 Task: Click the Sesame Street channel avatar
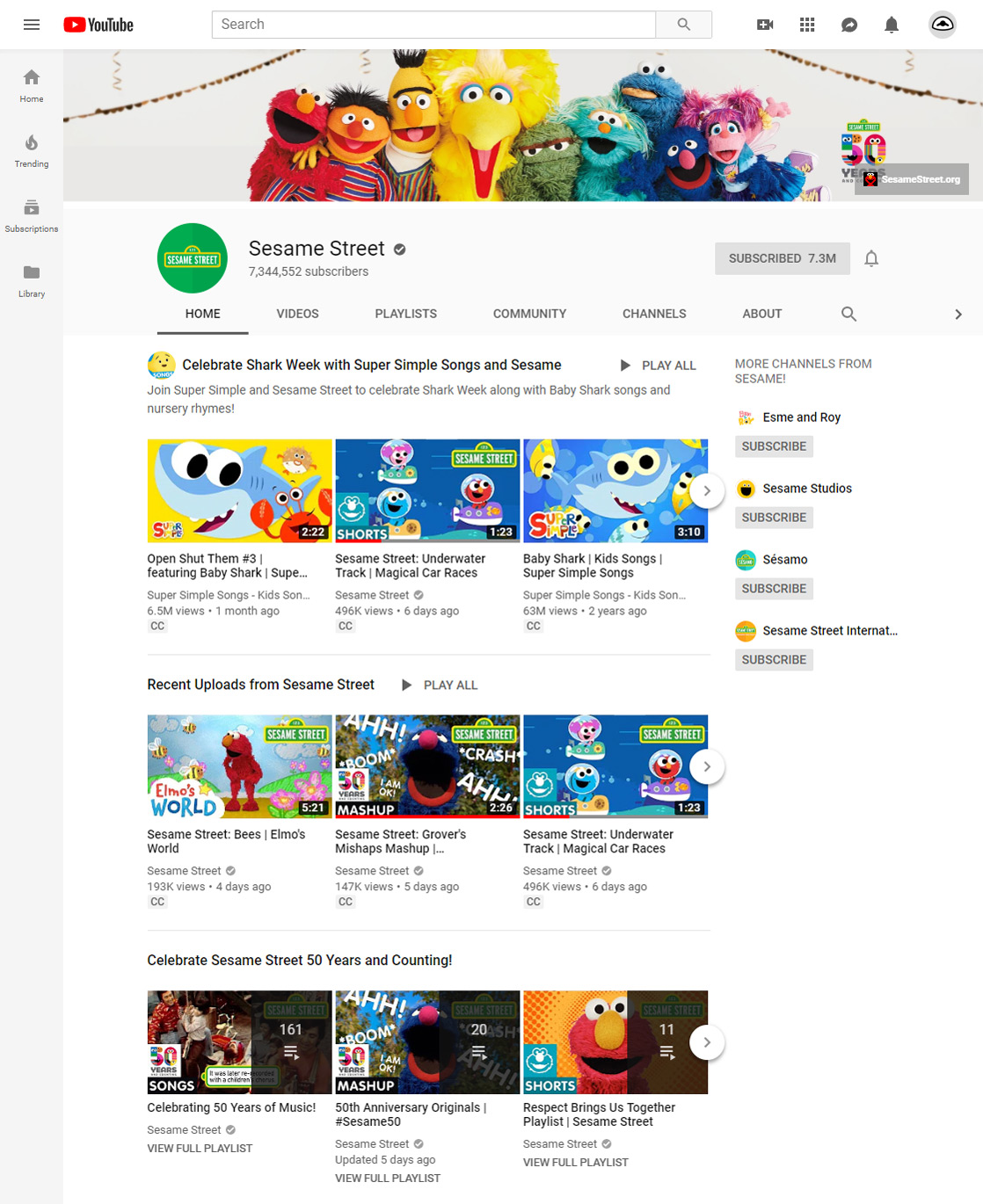pos(193,258)
